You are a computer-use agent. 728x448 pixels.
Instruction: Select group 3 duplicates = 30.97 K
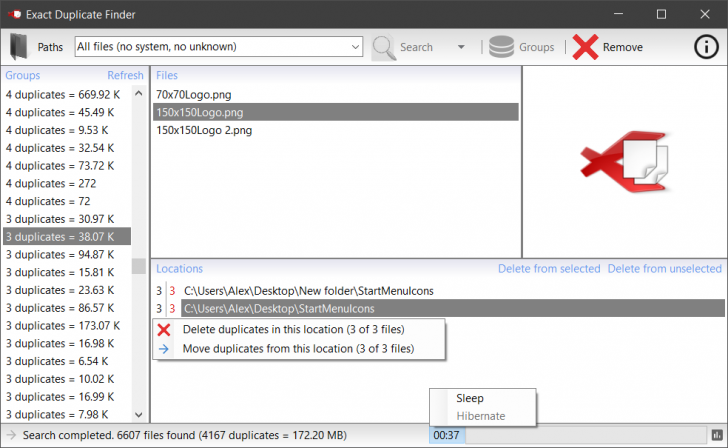[x=67, y=219]
